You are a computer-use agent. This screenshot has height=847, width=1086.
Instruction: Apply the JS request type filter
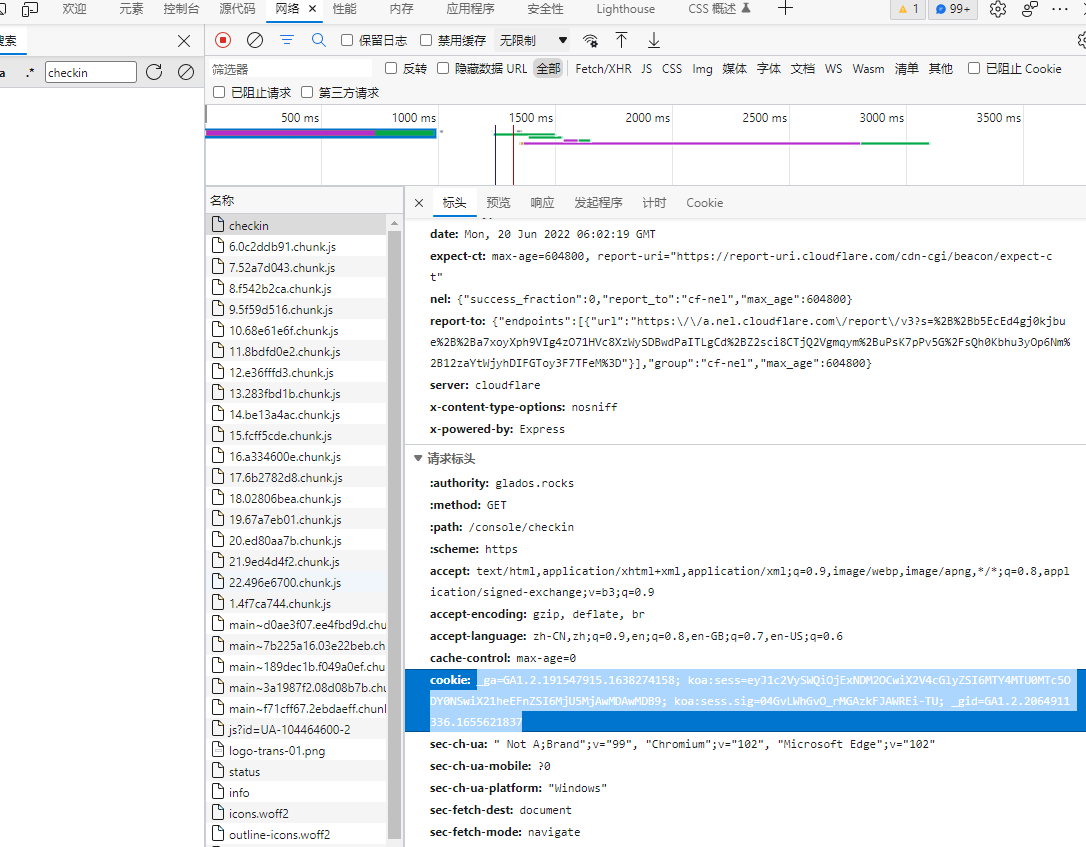(x=646, y=68)
